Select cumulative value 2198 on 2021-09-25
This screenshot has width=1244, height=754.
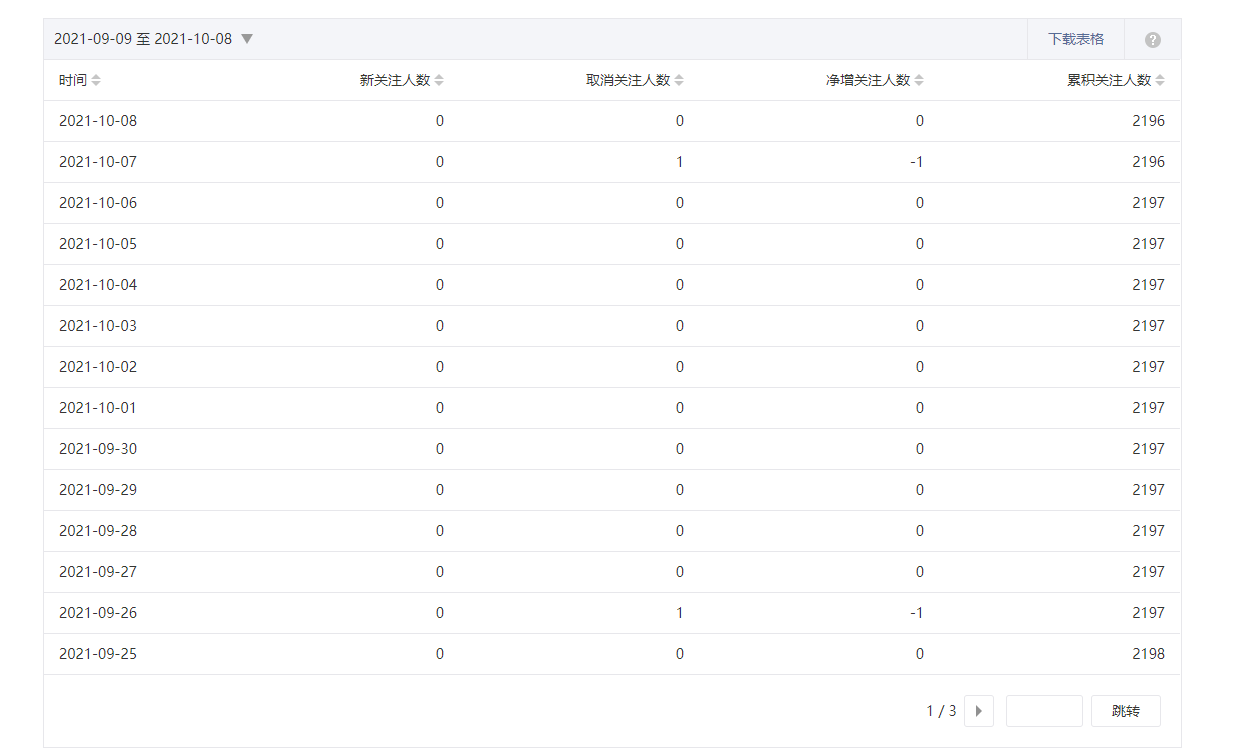pyautogui.click(x=1148, y=654)
